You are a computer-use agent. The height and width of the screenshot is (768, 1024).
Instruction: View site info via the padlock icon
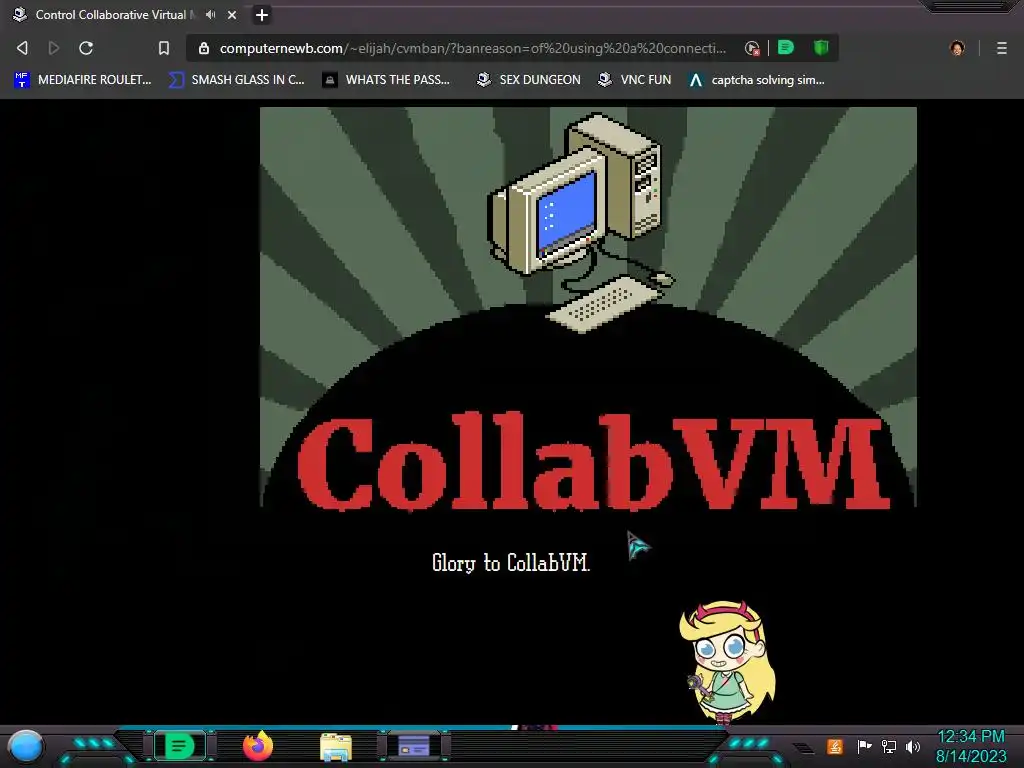[204, 48]
